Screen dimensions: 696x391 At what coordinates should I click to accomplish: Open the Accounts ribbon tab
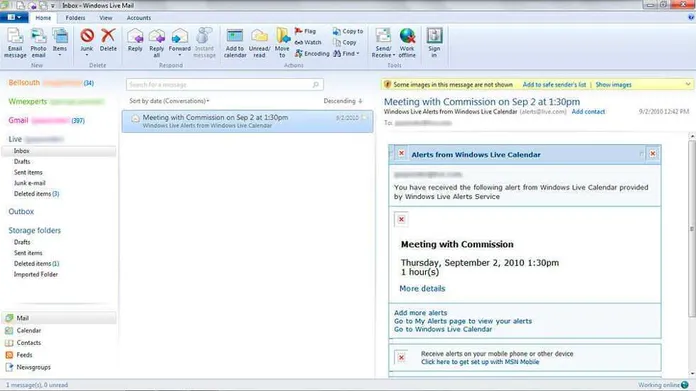139,18
